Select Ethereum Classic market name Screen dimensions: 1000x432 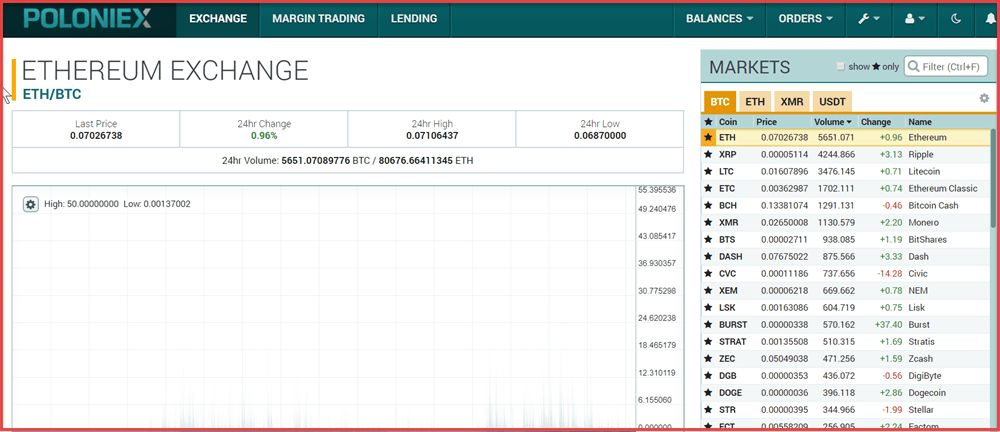click(943, 188)
